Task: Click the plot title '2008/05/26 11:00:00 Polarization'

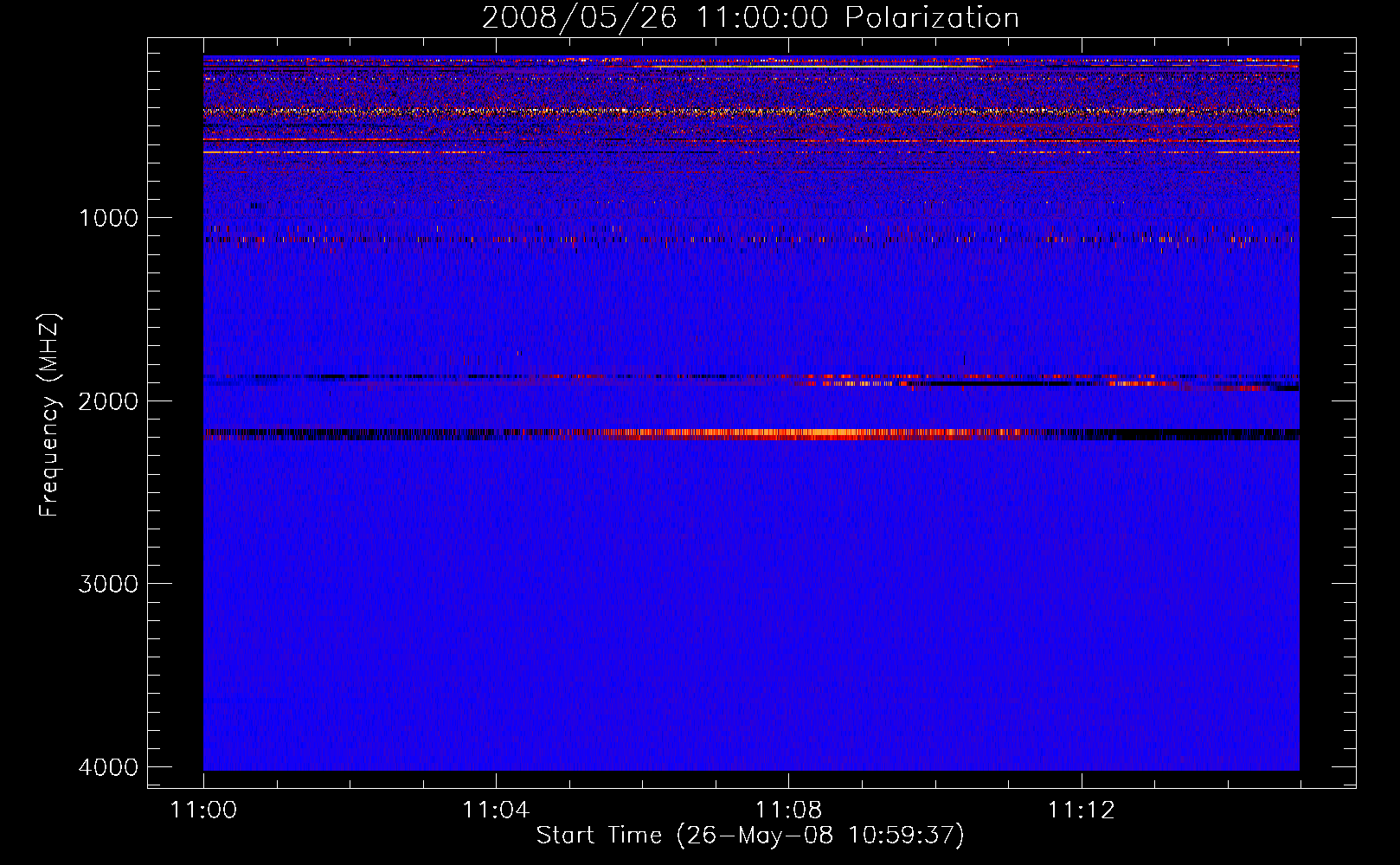Action: [x=750, y=17]
